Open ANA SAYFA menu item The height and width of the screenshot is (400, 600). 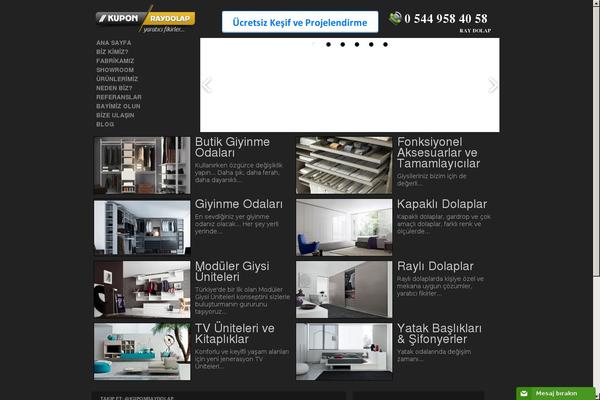tap(114, 42)
